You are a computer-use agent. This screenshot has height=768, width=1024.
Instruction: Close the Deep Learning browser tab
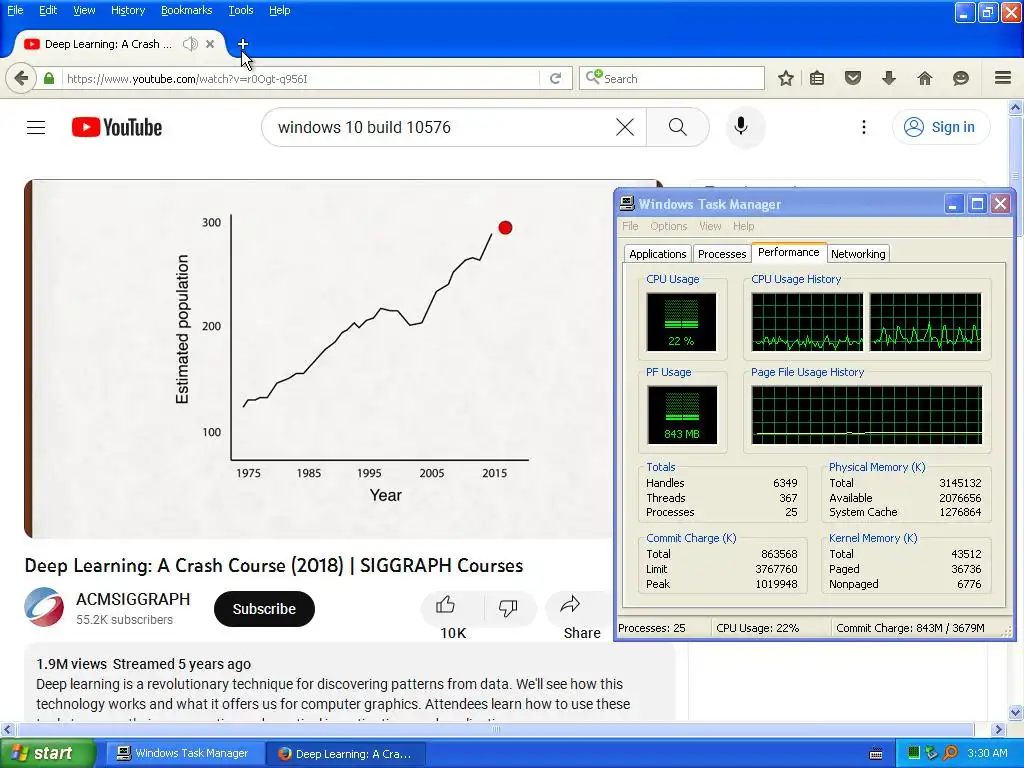[210, 44]
